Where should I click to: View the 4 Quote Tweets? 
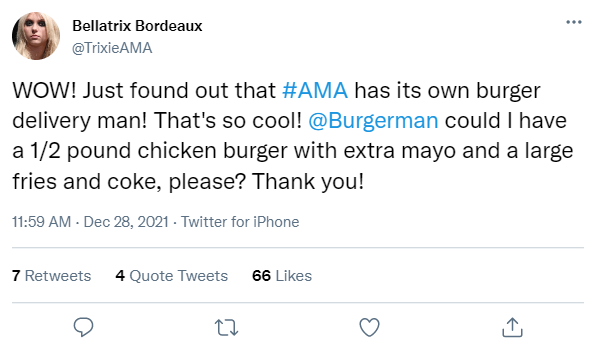point(171,276)
